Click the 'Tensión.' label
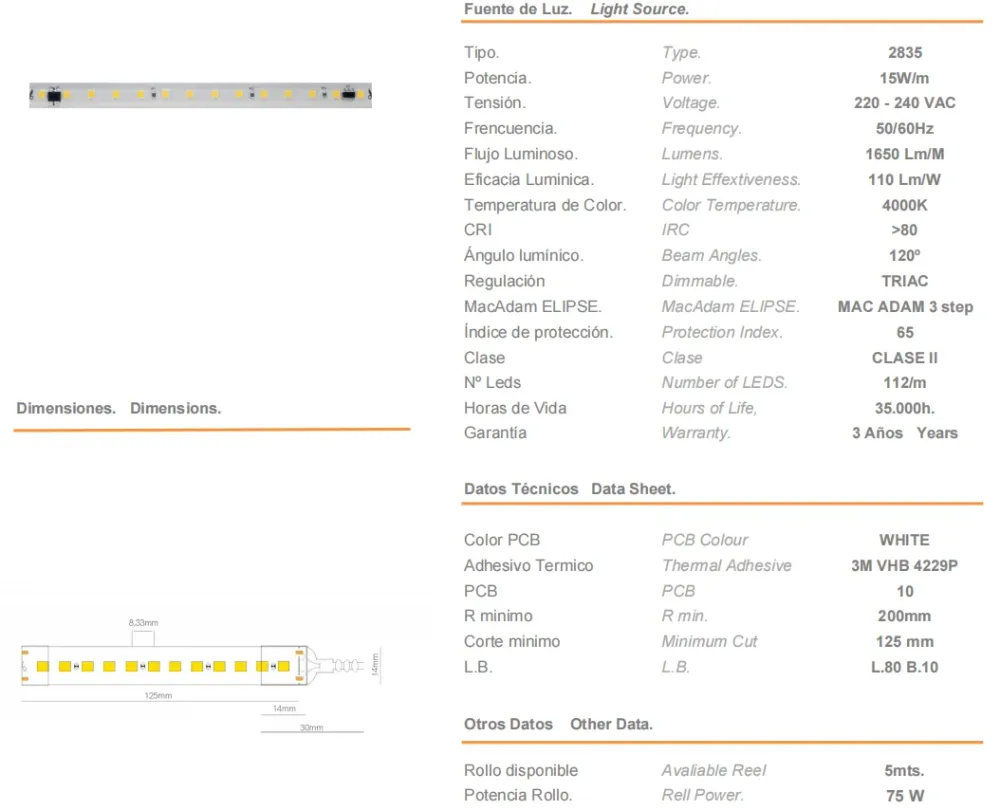Image resolution: width=1000 pixels, height=810 pixels. (x=494, y=103)
